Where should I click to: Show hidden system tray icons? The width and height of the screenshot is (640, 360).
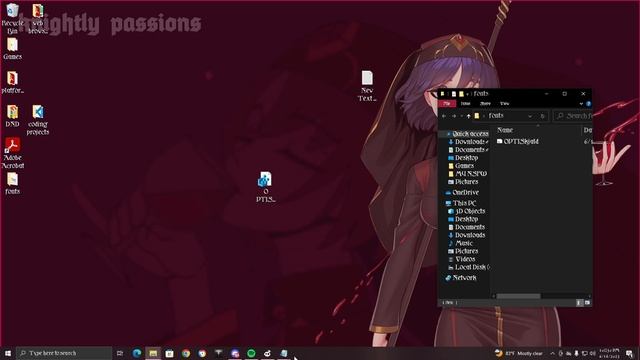(x=552, y=353)
